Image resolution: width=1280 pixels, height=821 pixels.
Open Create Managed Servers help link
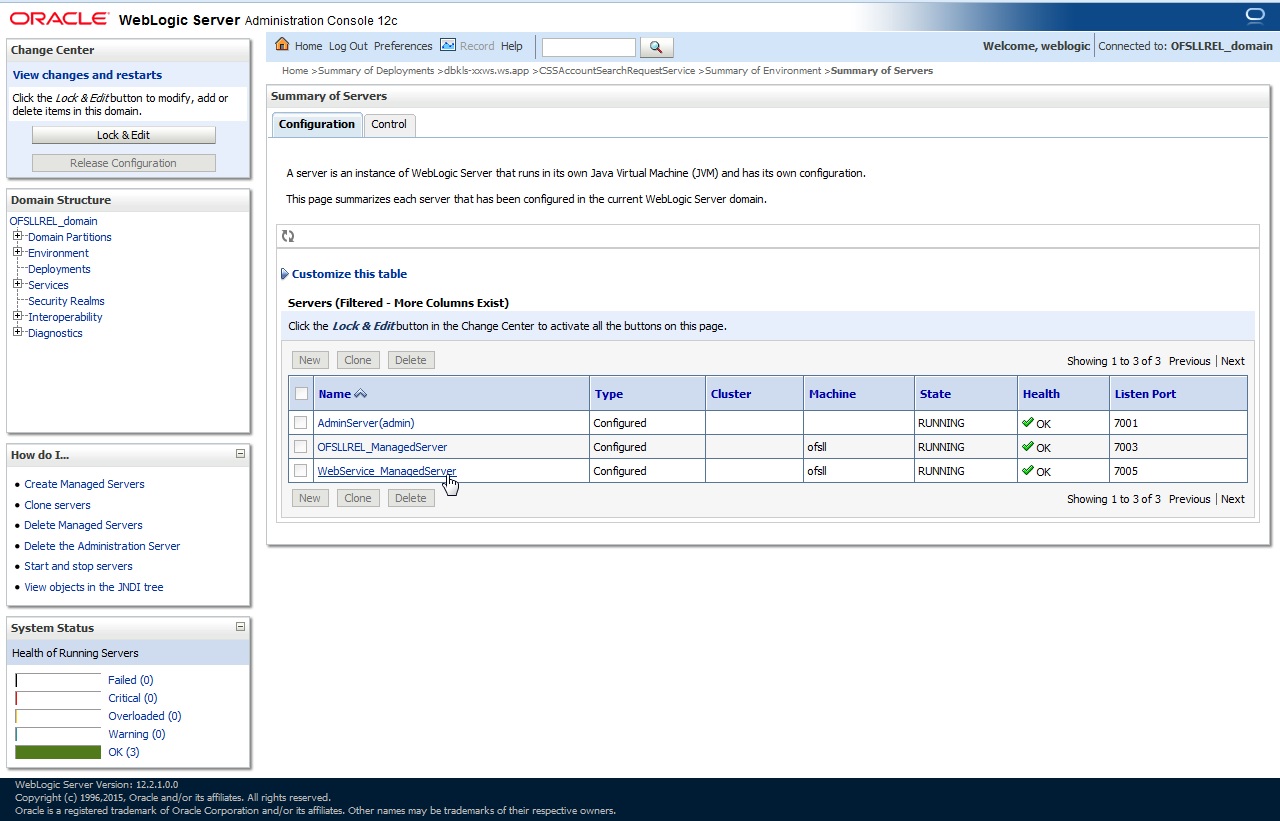84,484
